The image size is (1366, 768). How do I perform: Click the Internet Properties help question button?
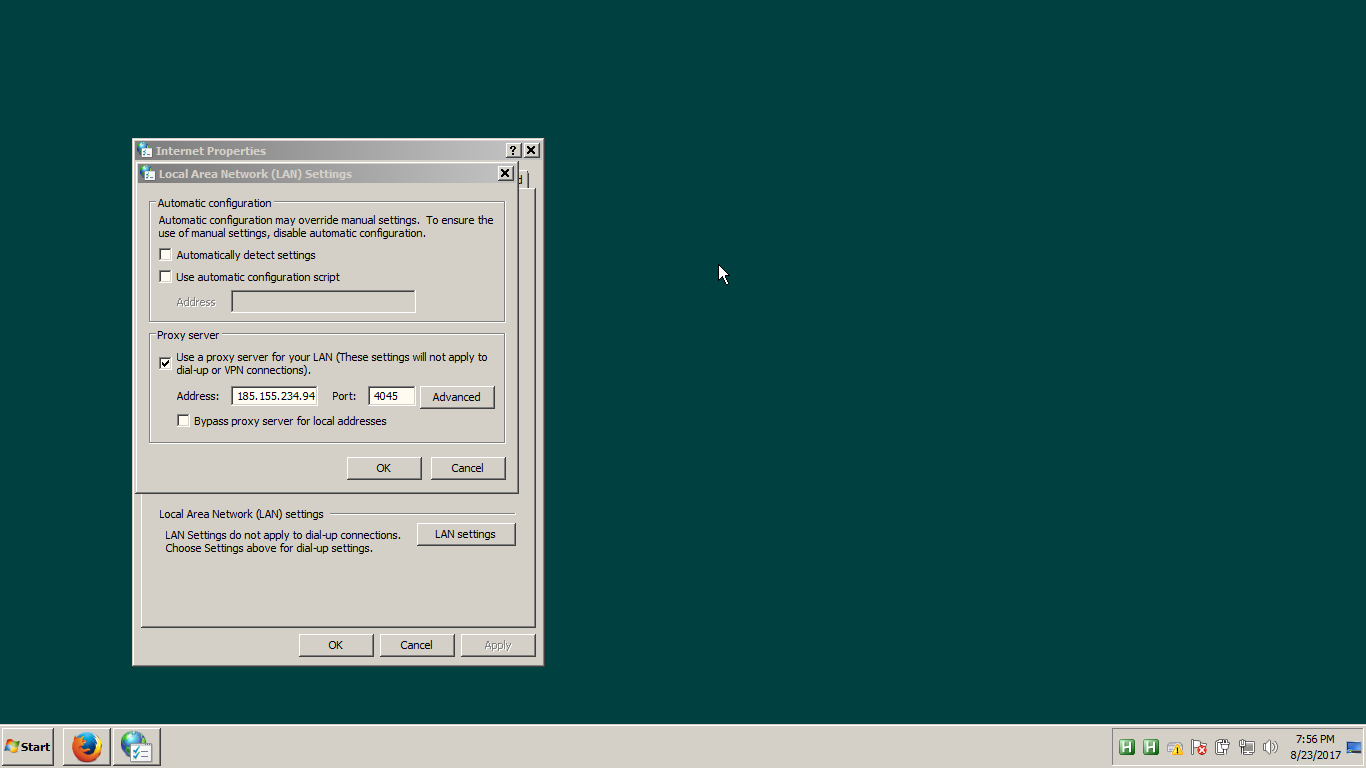[513, 150]
